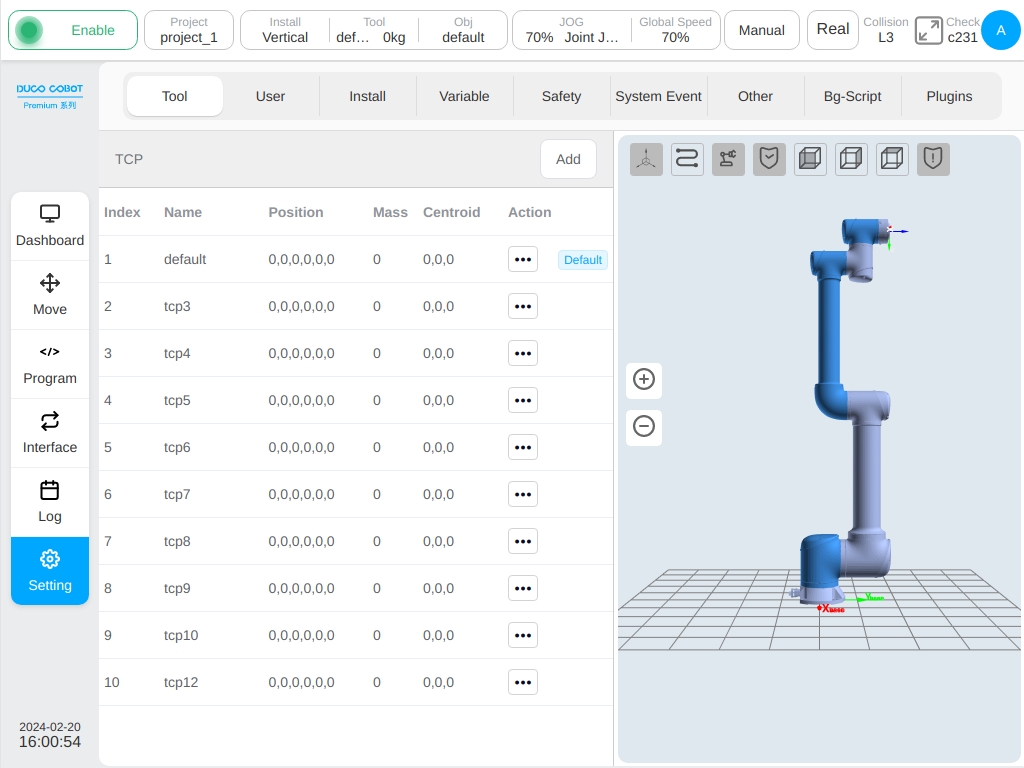Switch to the Variable tab
Screen dimensions: 1024x768
point(464,96)
